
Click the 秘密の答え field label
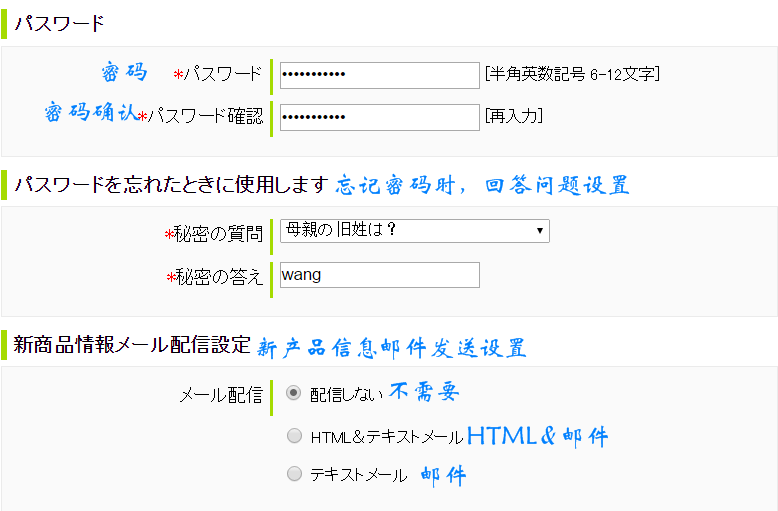(x=218, y=277)
